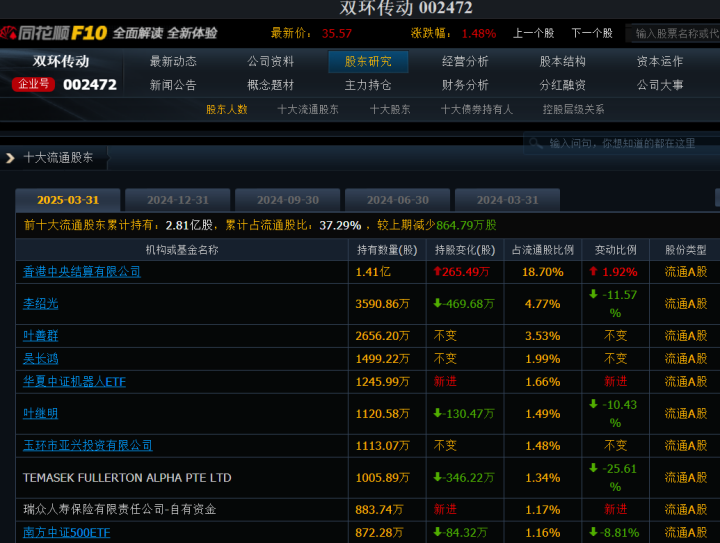Focus the 输入问句 query box
Image resolution: width=720 pixels, height=543 pixels.
[x=622, y=143]
